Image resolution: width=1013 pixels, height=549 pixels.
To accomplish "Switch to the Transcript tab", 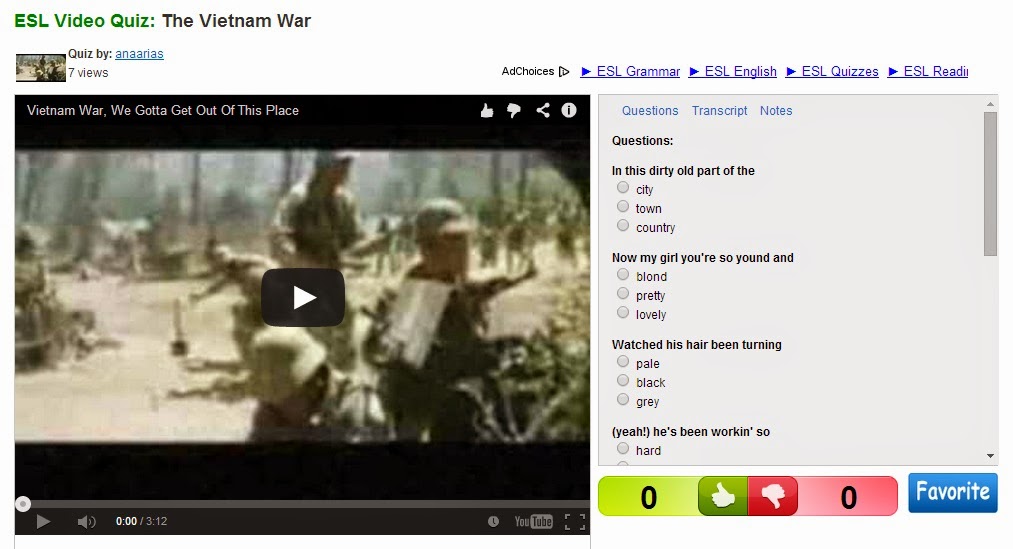I will [719, 110].
